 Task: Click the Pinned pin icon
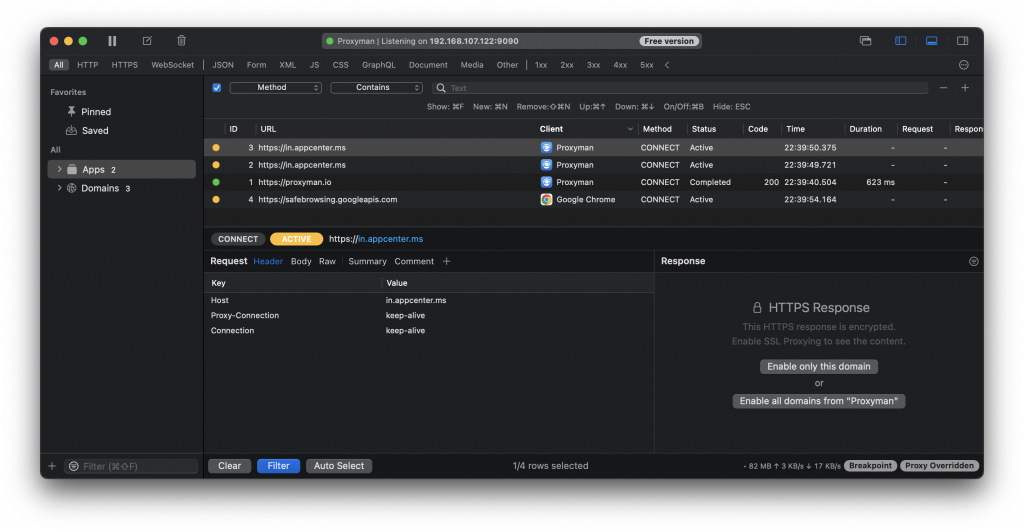(x=72, y=112)
